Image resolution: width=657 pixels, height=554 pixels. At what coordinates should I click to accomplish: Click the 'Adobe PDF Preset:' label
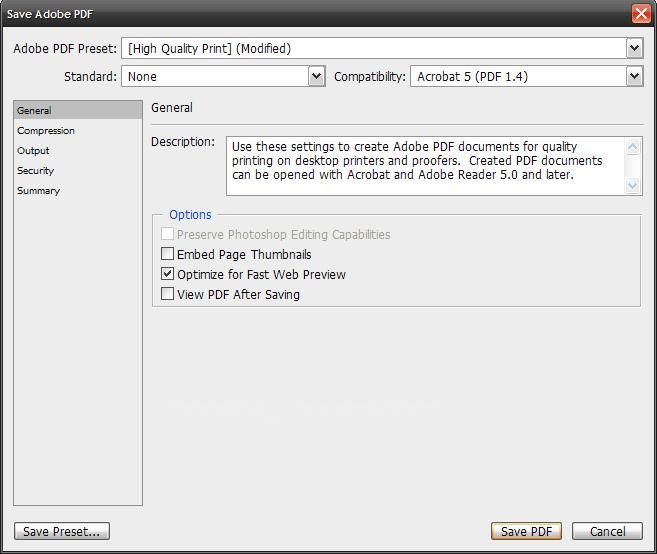point(65,49)
